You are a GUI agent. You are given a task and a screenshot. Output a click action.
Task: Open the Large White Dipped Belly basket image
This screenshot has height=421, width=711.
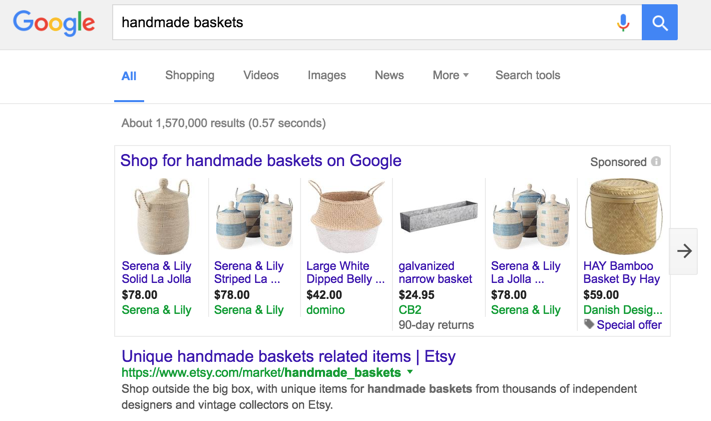[346, 216]
